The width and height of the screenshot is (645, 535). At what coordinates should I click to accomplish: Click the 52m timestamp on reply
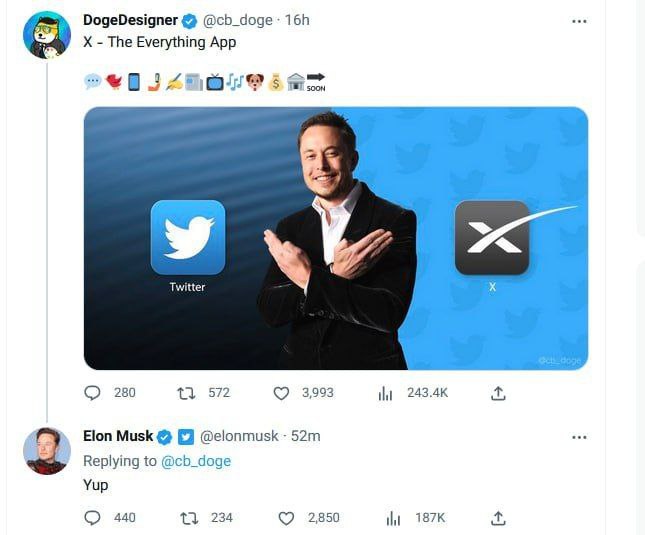305,437
